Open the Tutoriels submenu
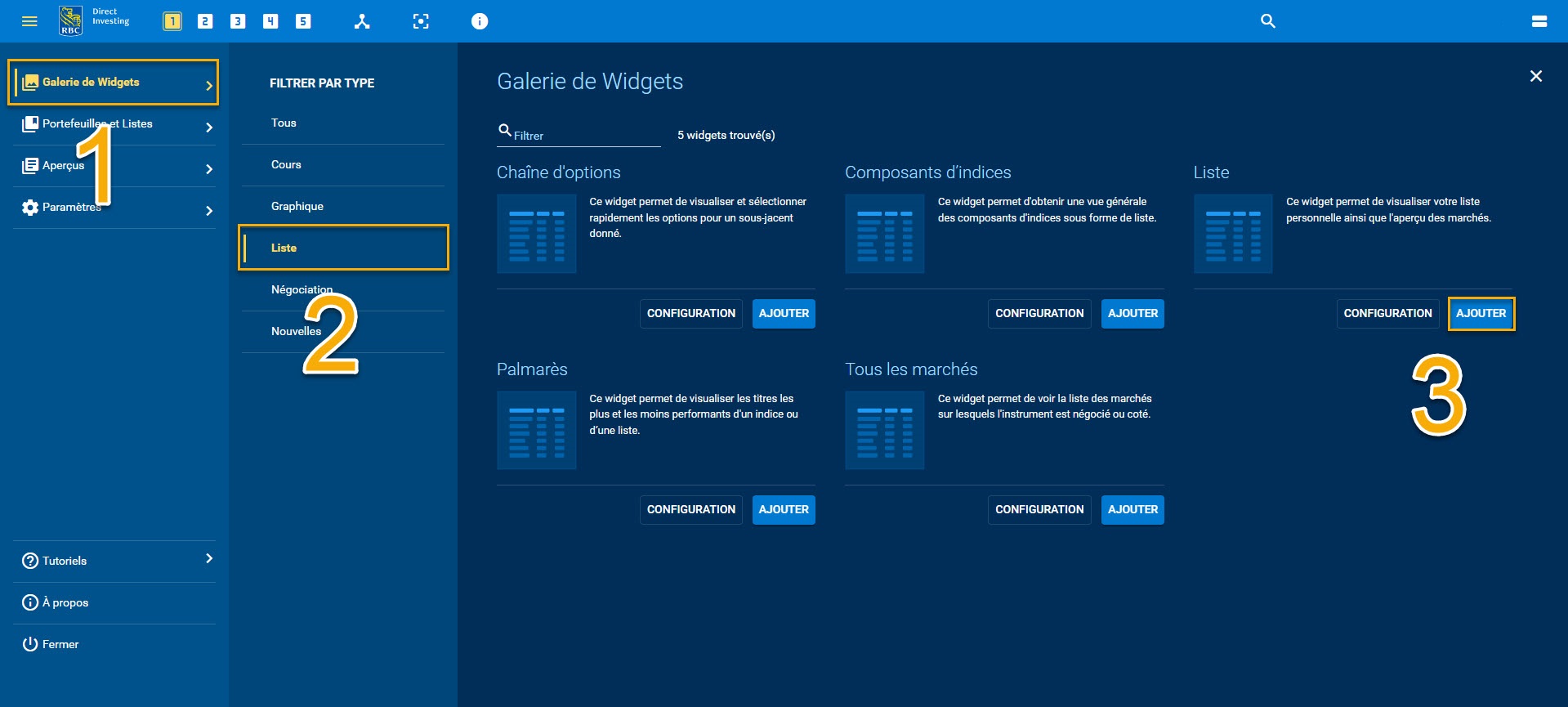 114,561
